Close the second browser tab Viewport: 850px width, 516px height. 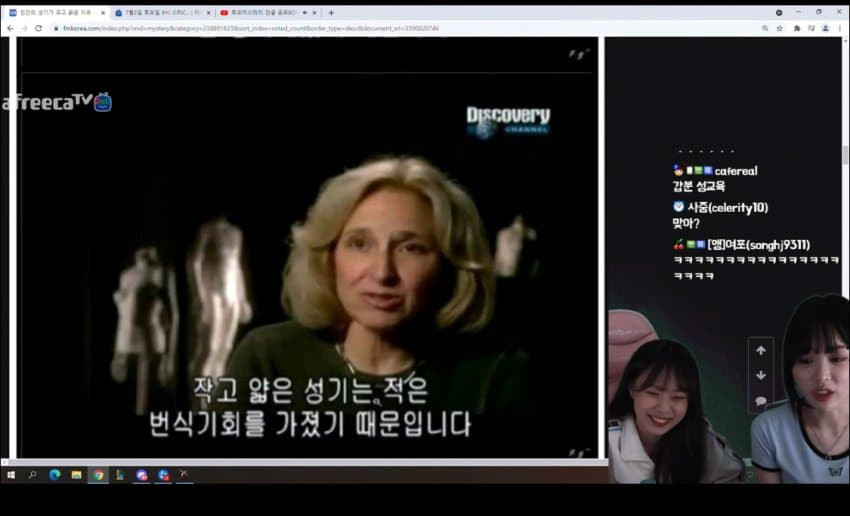pyautogui.click(x=208, y=12)
